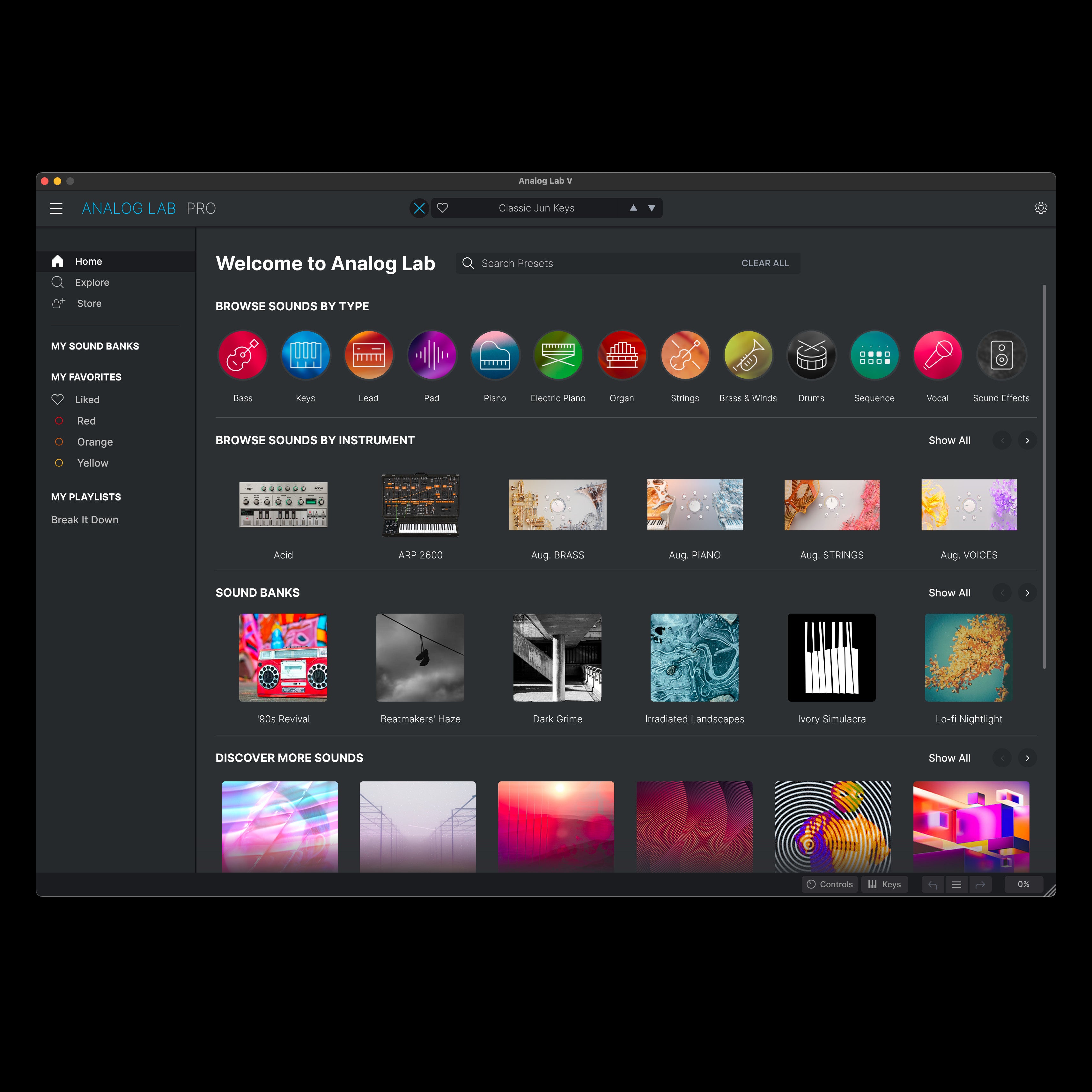
Task: Select the Electric Piano type icon
Action: click(x=558, y=355)
